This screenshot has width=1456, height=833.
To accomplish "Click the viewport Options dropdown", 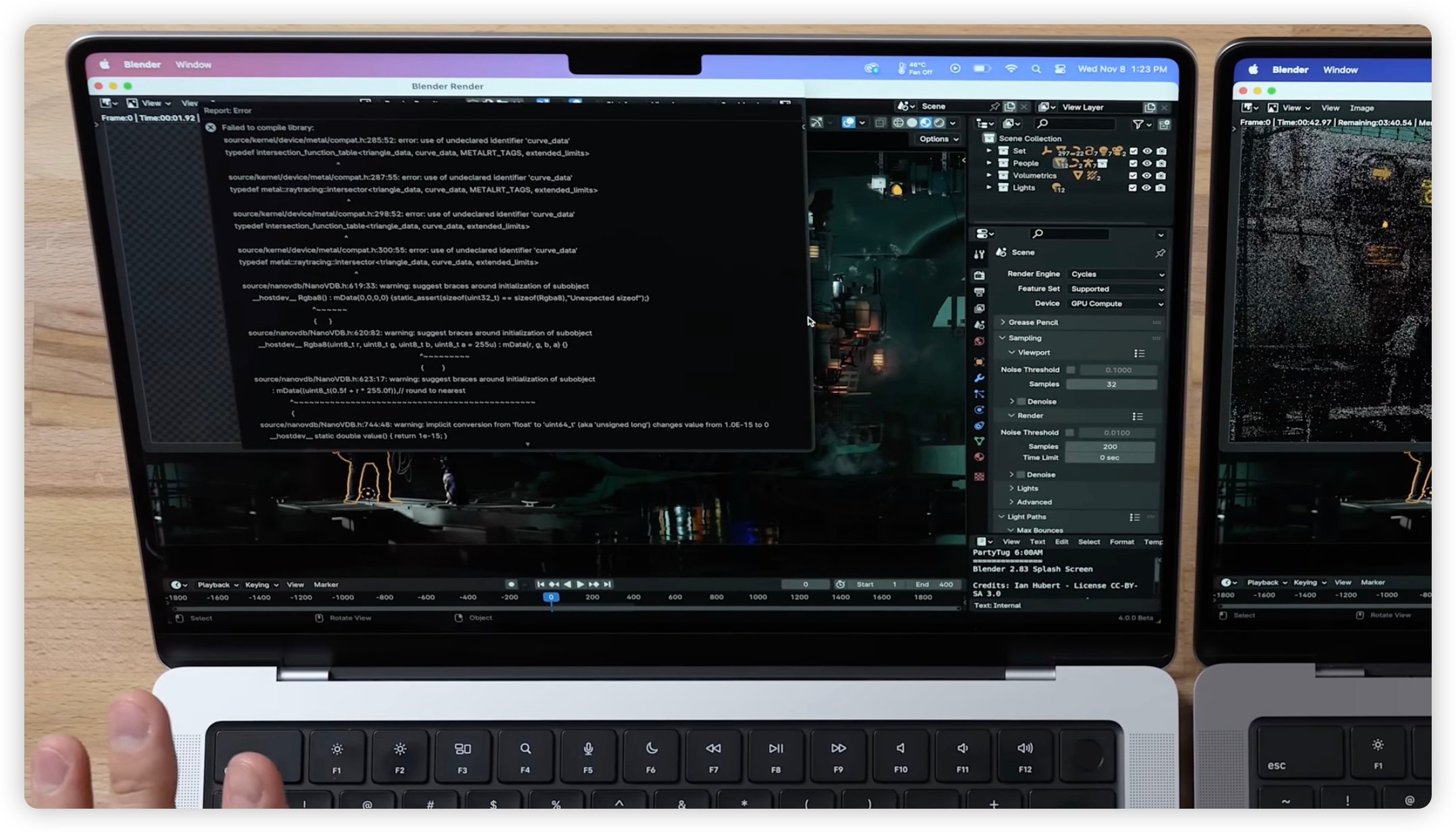I will [939, 139].
